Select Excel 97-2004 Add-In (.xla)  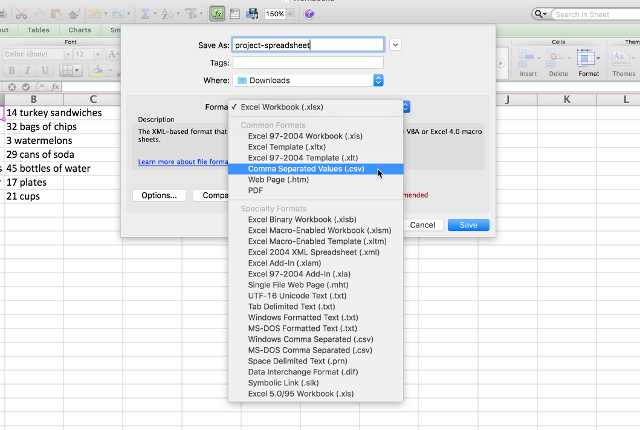[316, 274]
